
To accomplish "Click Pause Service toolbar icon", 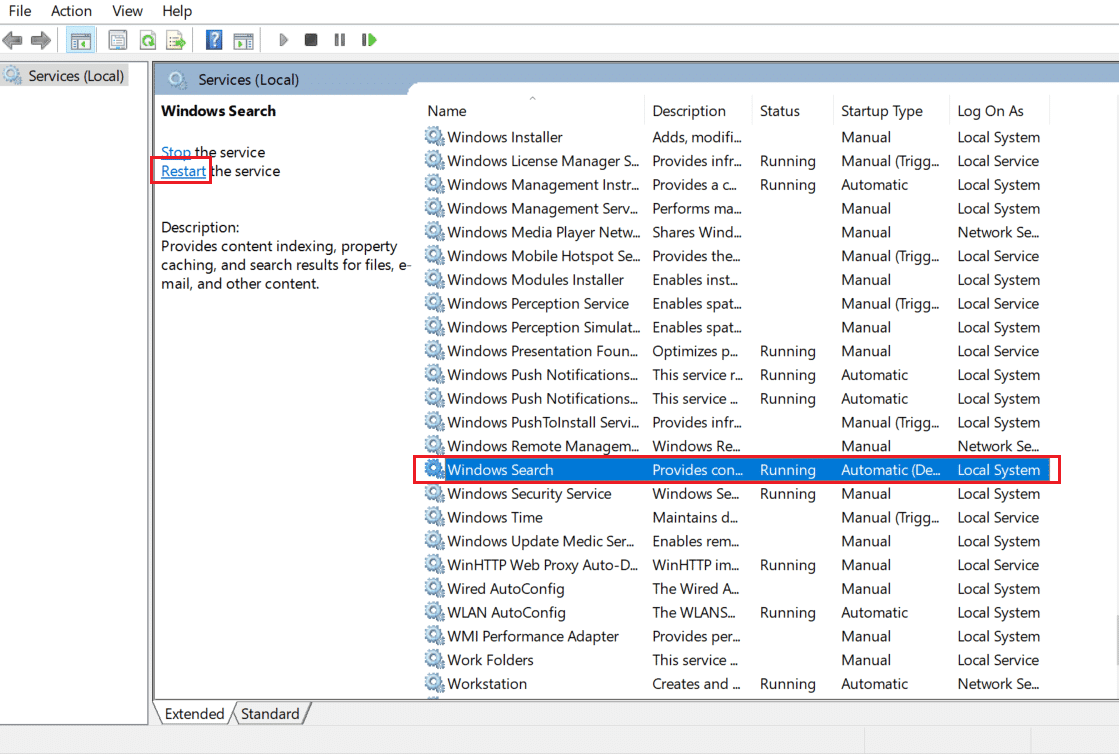I will point(340,40).
